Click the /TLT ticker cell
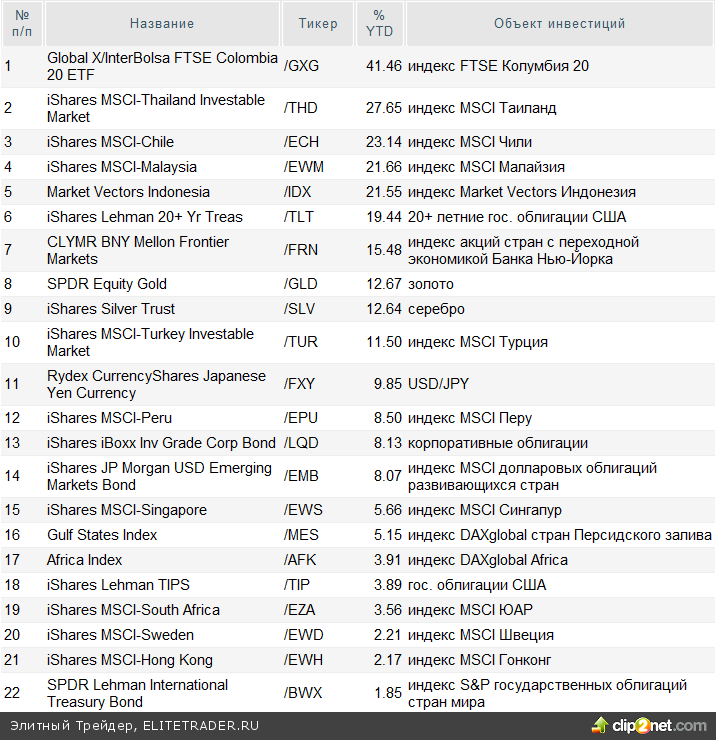Screen dimensions: 716x740 pos(301,217)
